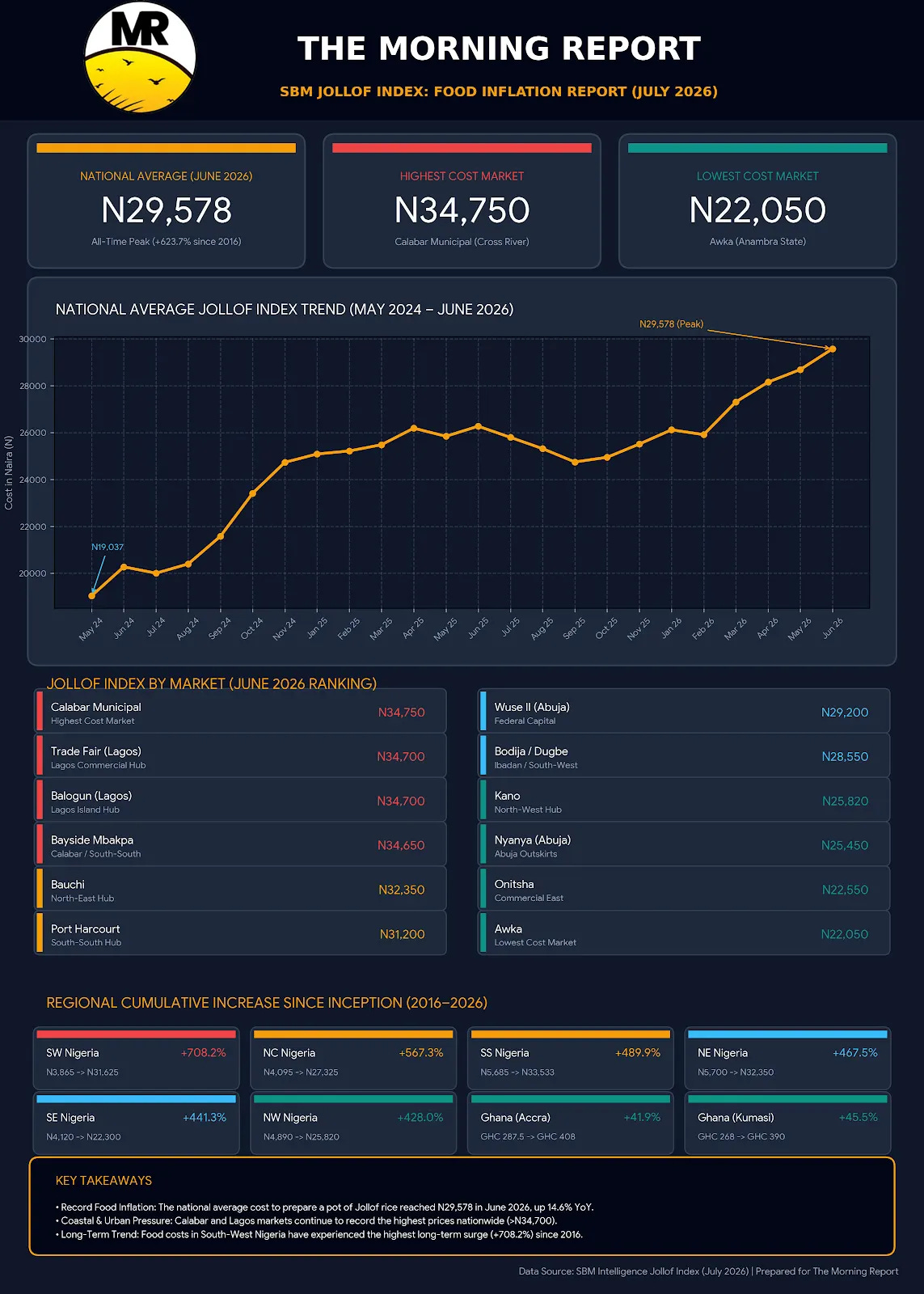Click the N19,037 chart annotation
The width and height of the screenshot is (924, 1294).
(x=108, y=548)
